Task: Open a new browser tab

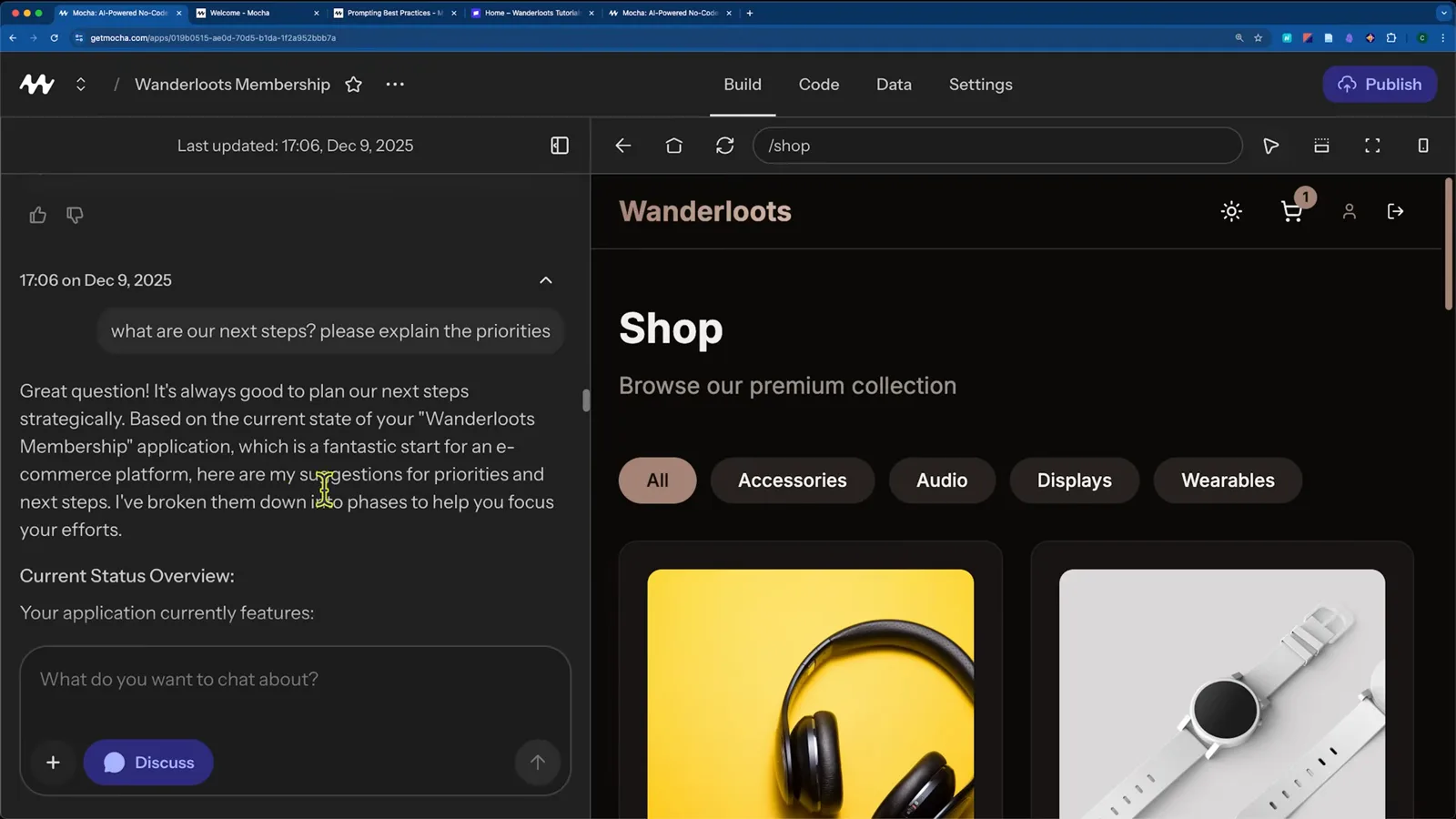Action: 750,13
